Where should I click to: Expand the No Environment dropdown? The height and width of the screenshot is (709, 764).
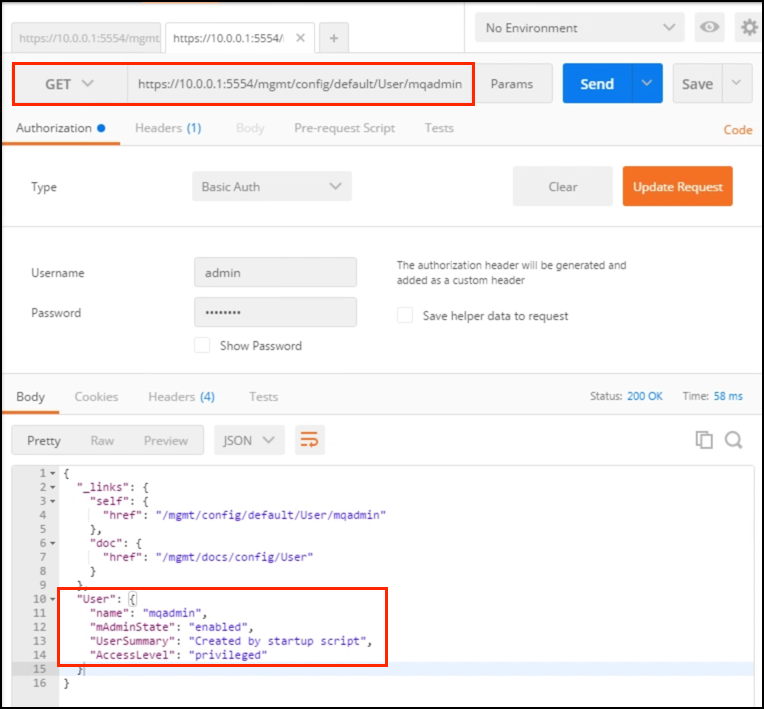(579, 28)
